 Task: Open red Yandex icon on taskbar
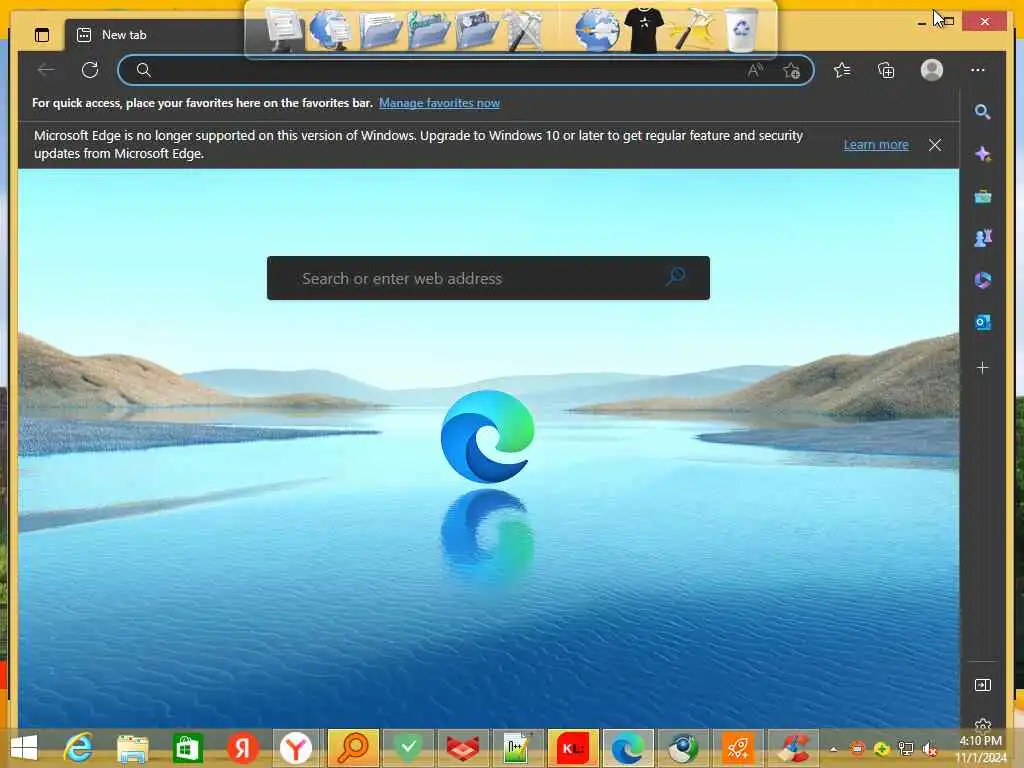(x=242, y=748)
